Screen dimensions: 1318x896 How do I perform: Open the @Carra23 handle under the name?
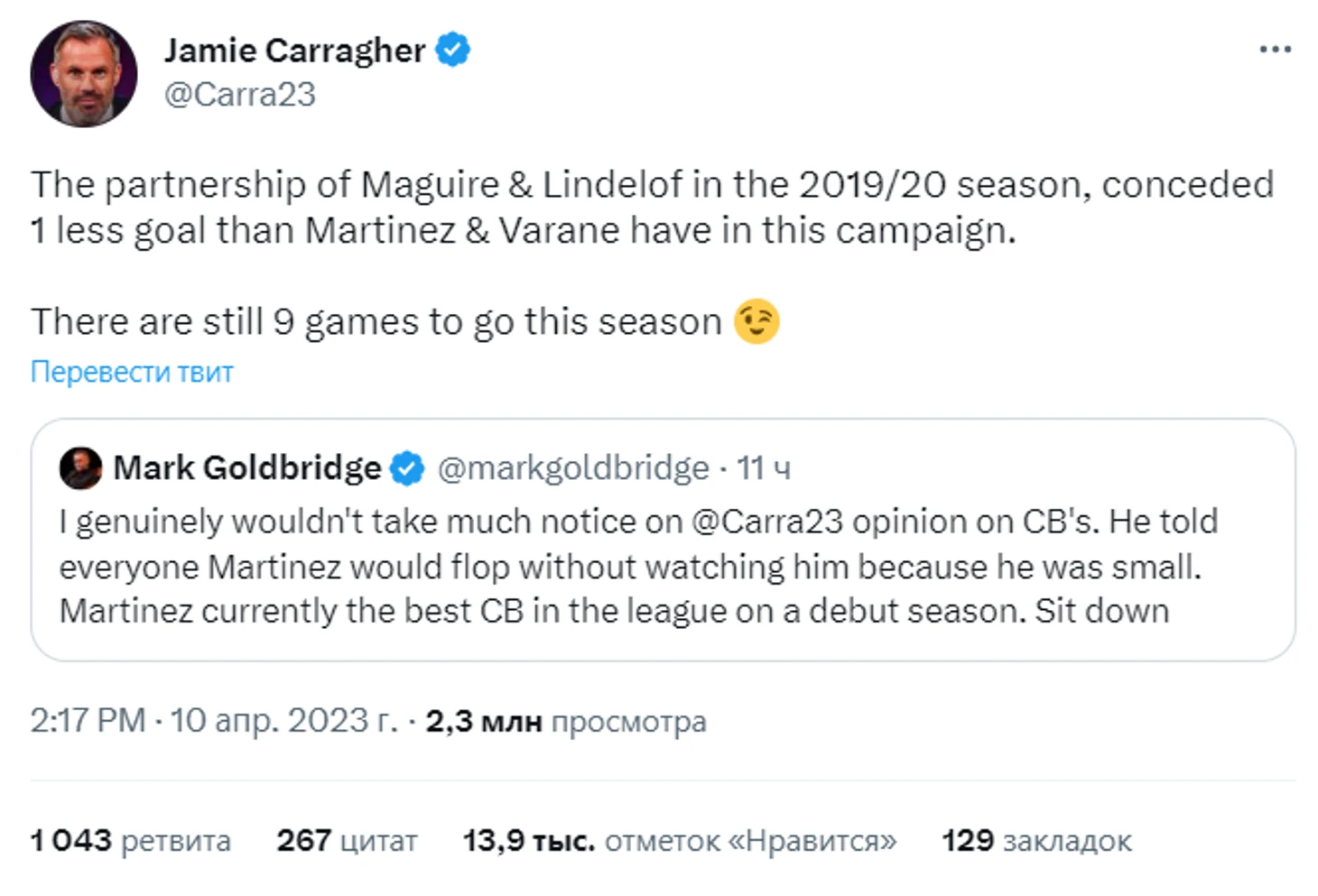click(240, 94)
